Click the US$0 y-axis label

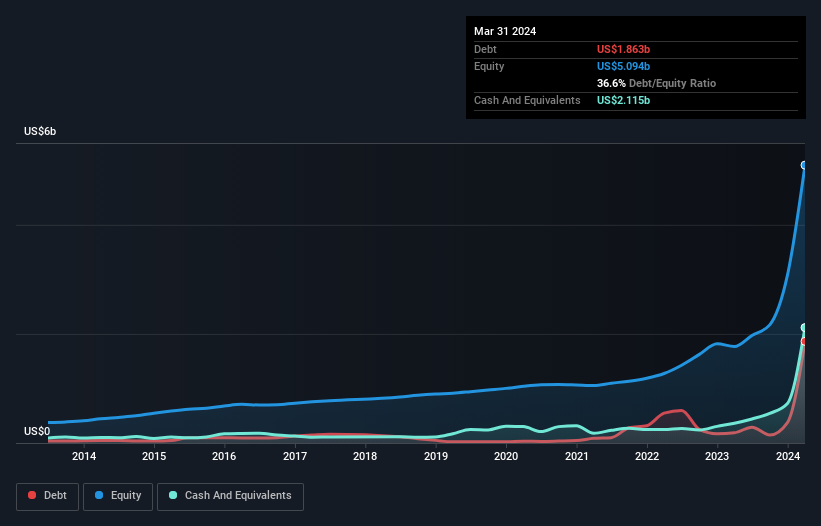point(37,431)
